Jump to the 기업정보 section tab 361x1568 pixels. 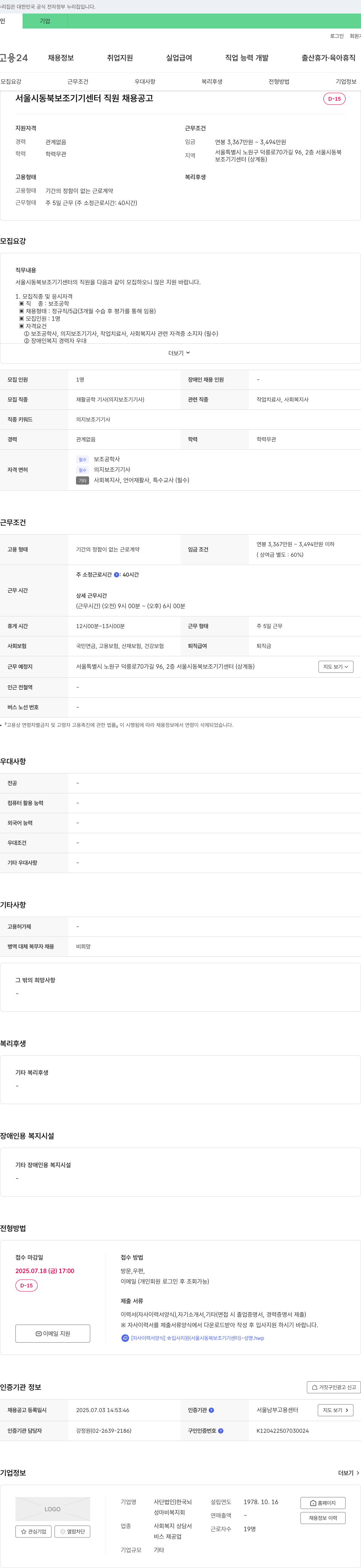click(346, 82)
